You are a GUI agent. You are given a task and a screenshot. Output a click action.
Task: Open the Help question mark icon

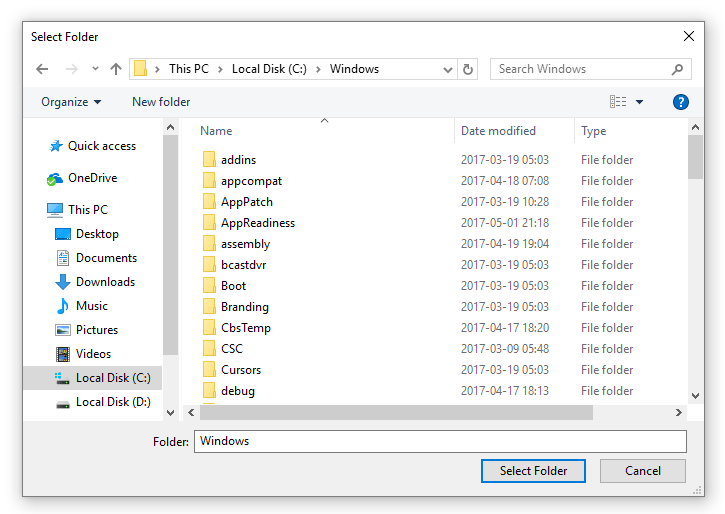[681, 102]
